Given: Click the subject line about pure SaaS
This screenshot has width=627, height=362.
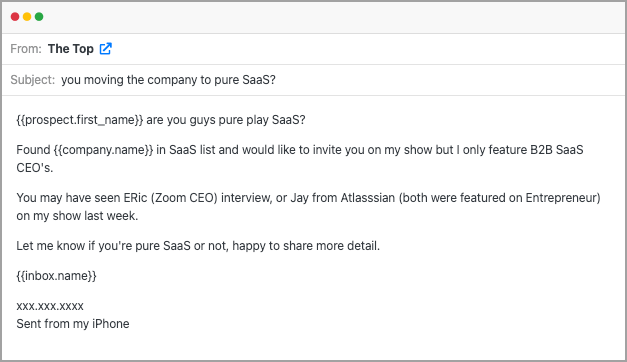Looking at the screenshot, I should pyautogui.click(x=168, y=80).
